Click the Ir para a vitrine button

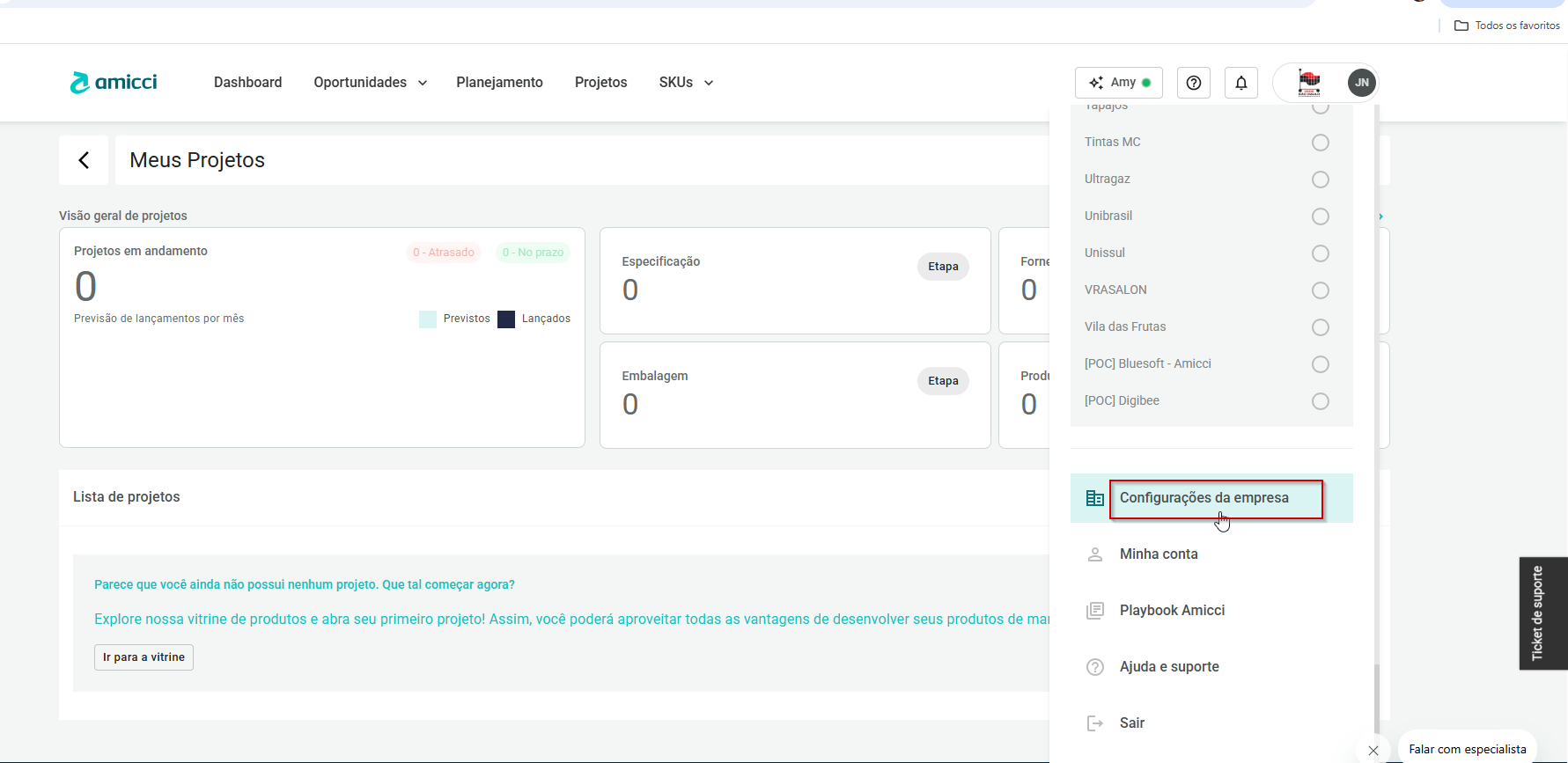[x=144, y=657]
